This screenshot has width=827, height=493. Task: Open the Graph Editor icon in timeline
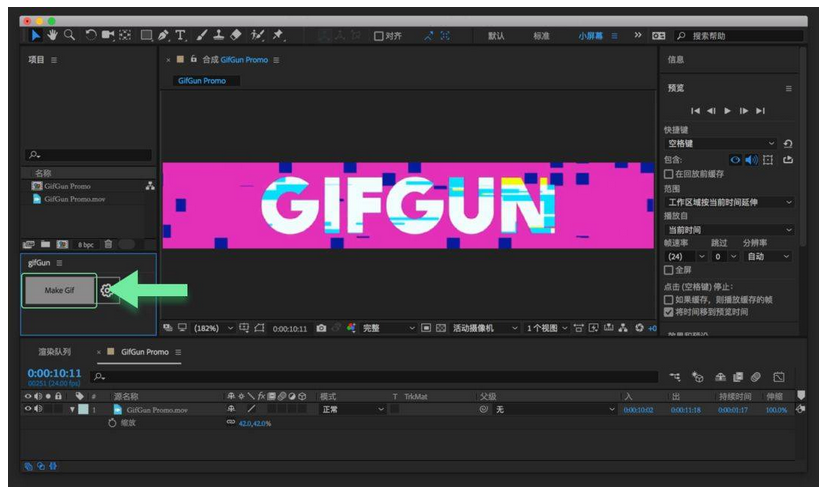(779, 377)
